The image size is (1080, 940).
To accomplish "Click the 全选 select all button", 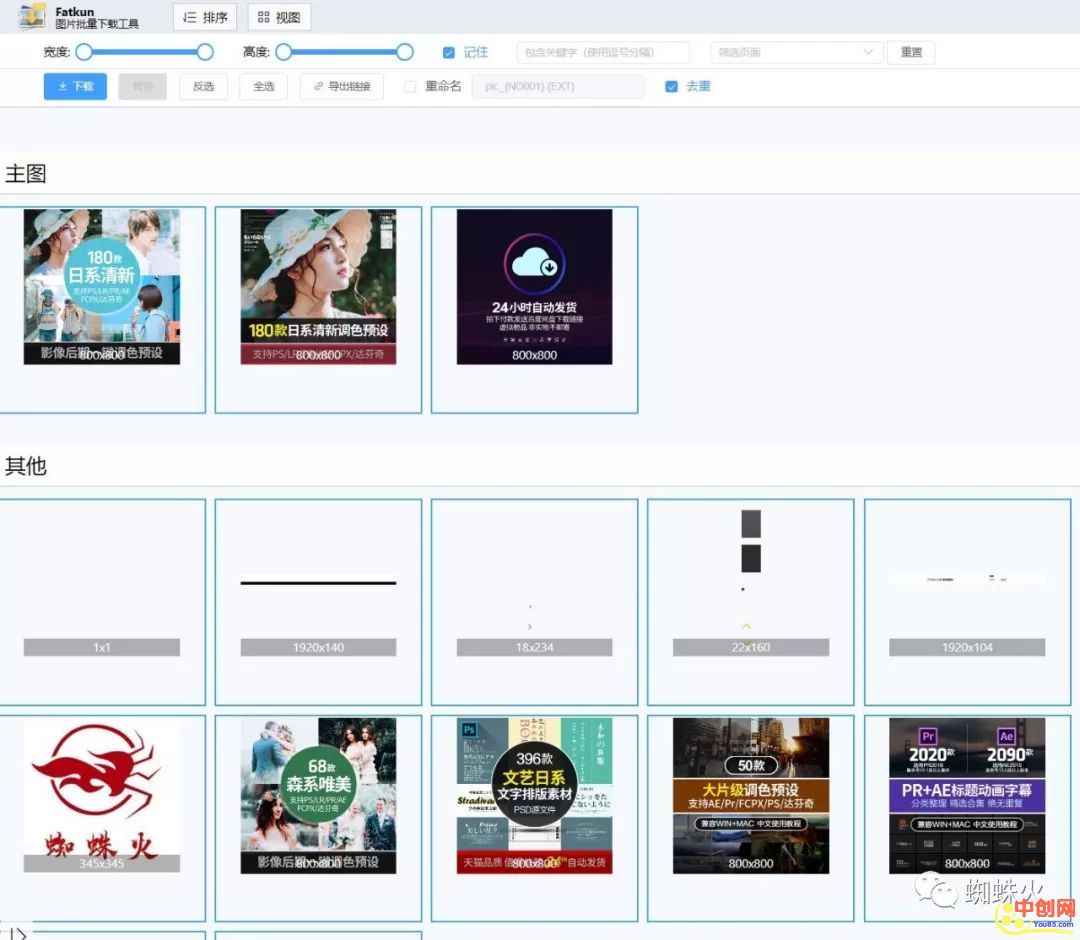I will [x=263, y=86].
